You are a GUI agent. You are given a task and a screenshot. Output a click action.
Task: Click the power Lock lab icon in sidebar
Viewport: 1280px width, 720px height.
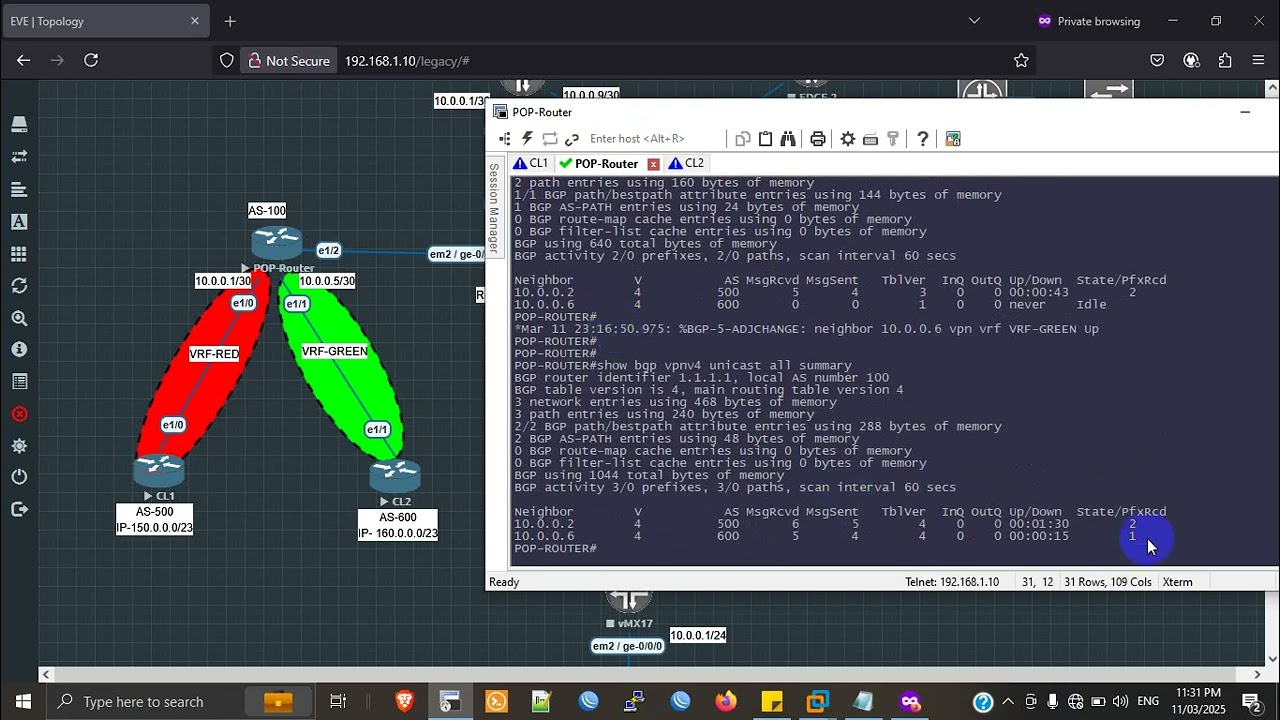coord(19,477)
